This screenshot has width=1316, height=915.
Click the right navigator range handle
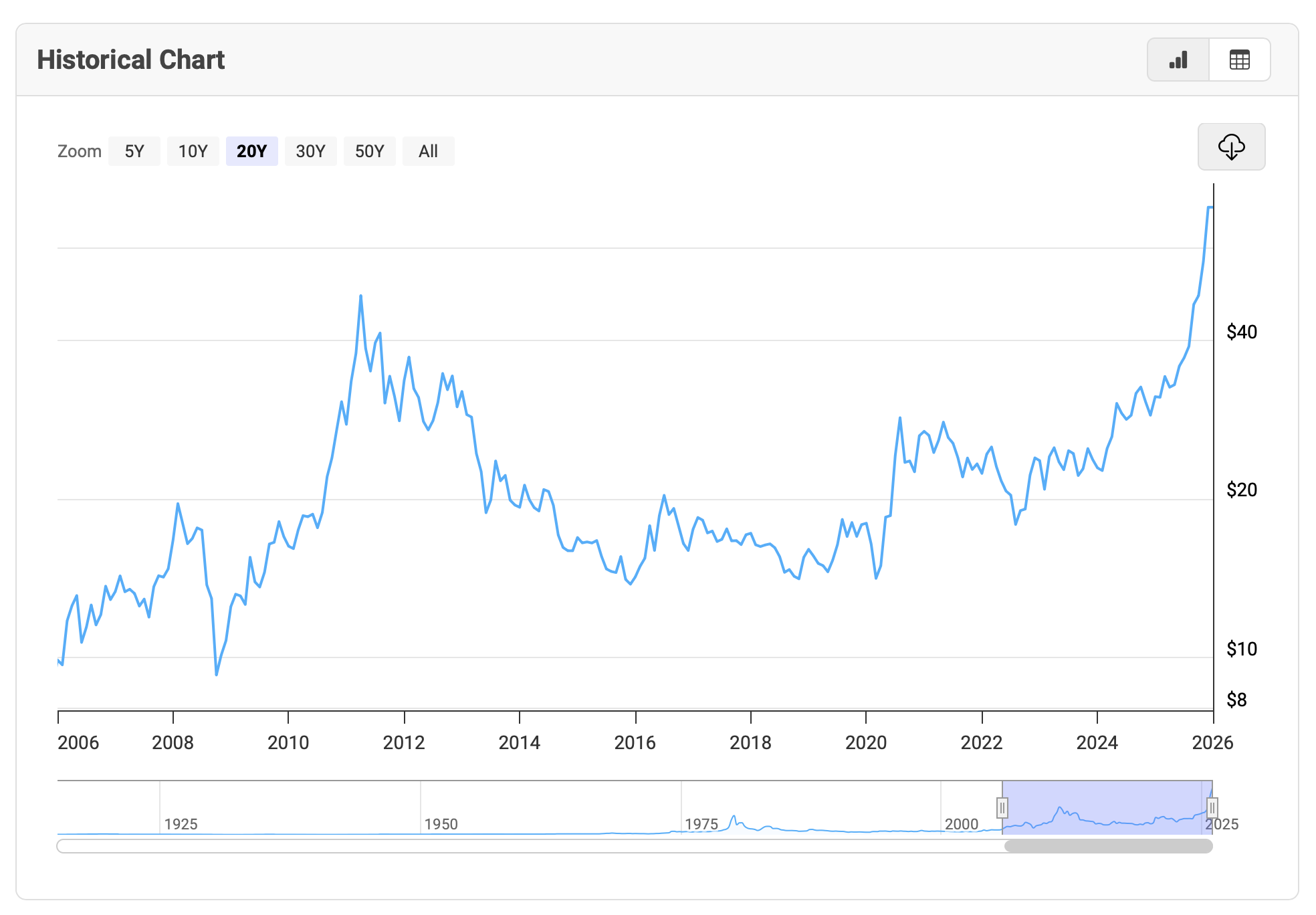click(1212, 808)
